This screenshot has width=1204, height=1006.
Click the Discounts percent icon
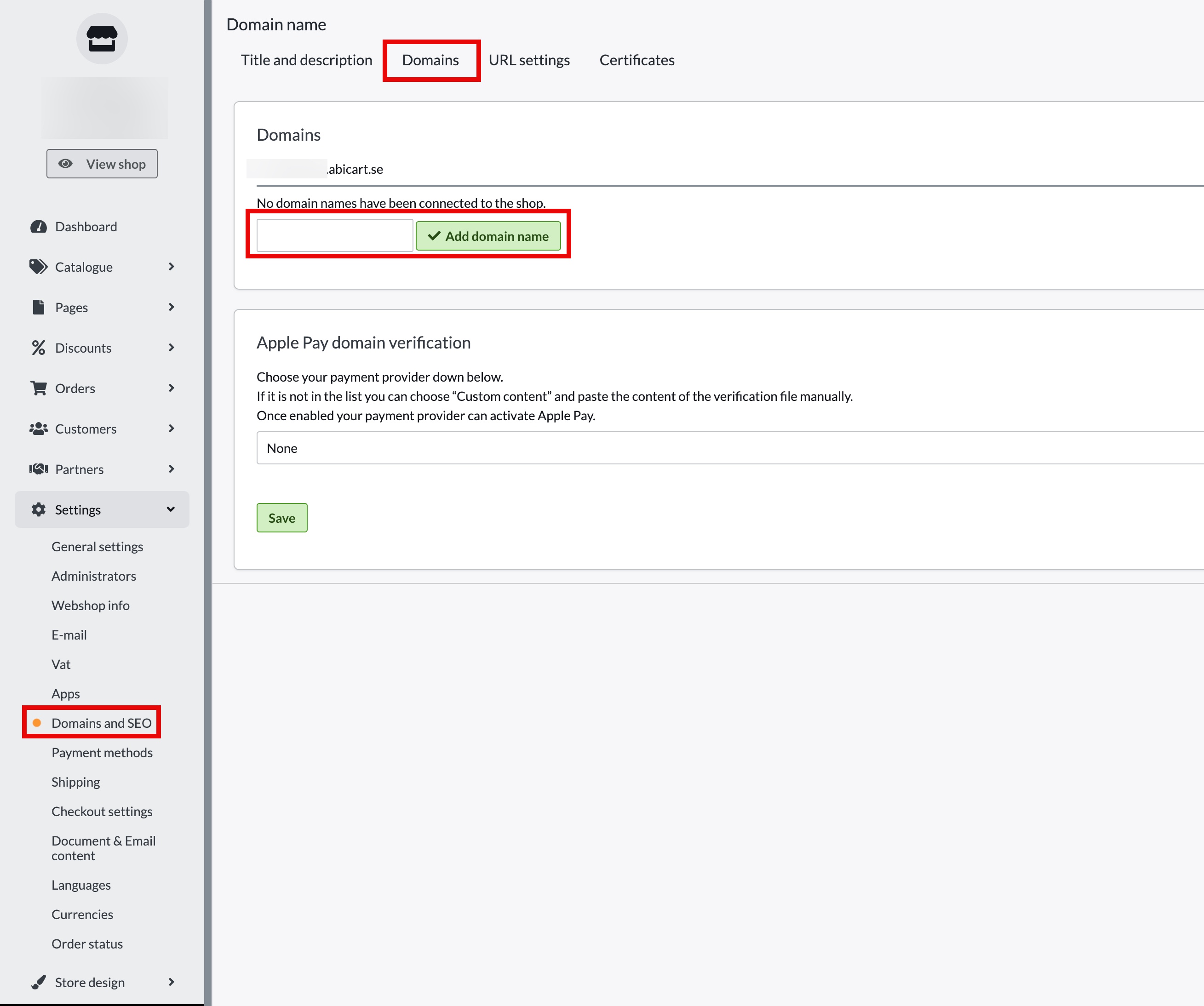click(39, 348)
